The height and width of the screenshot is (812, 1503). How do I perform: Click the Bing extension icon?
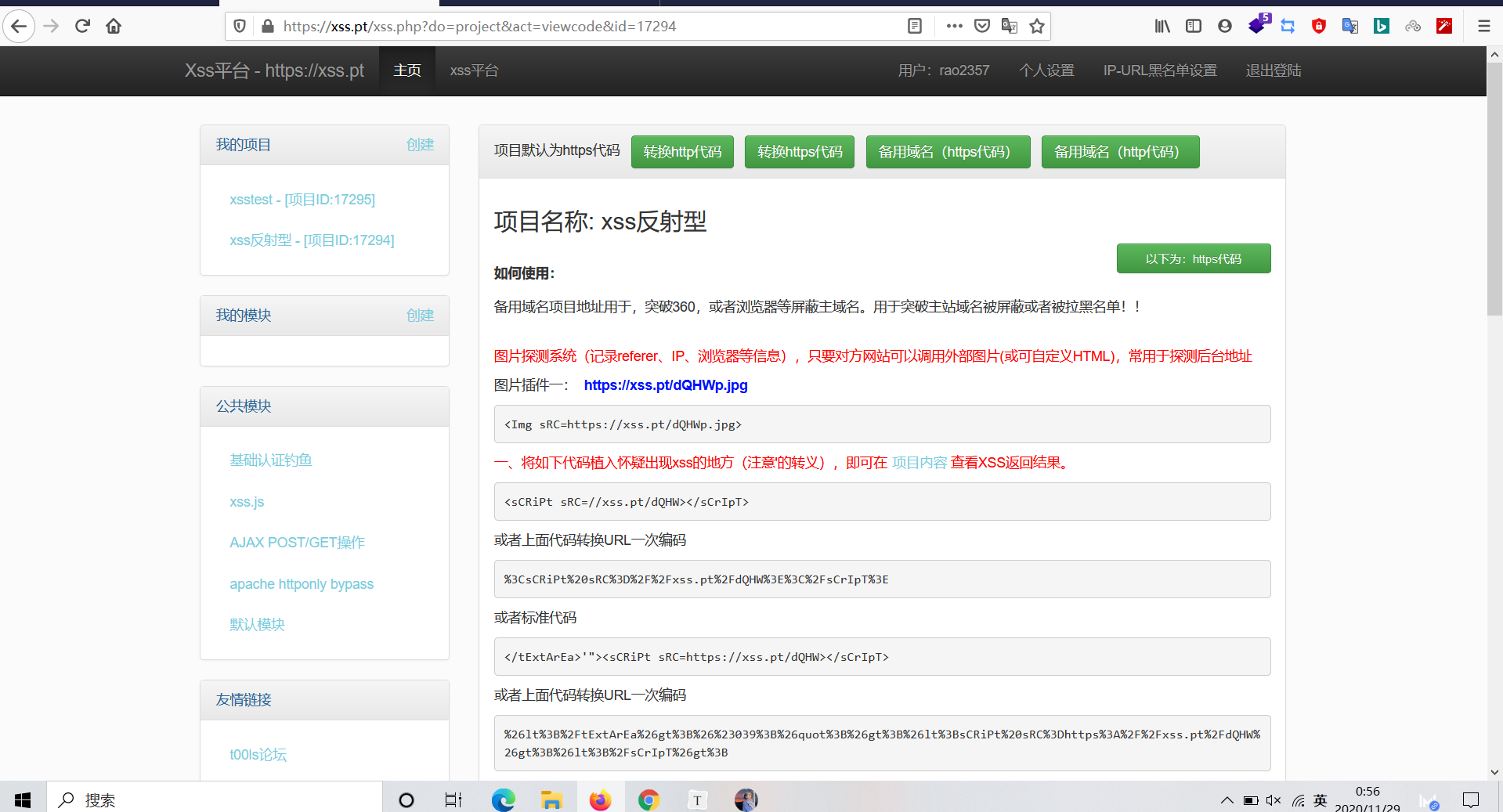[x=1382, y=27]
